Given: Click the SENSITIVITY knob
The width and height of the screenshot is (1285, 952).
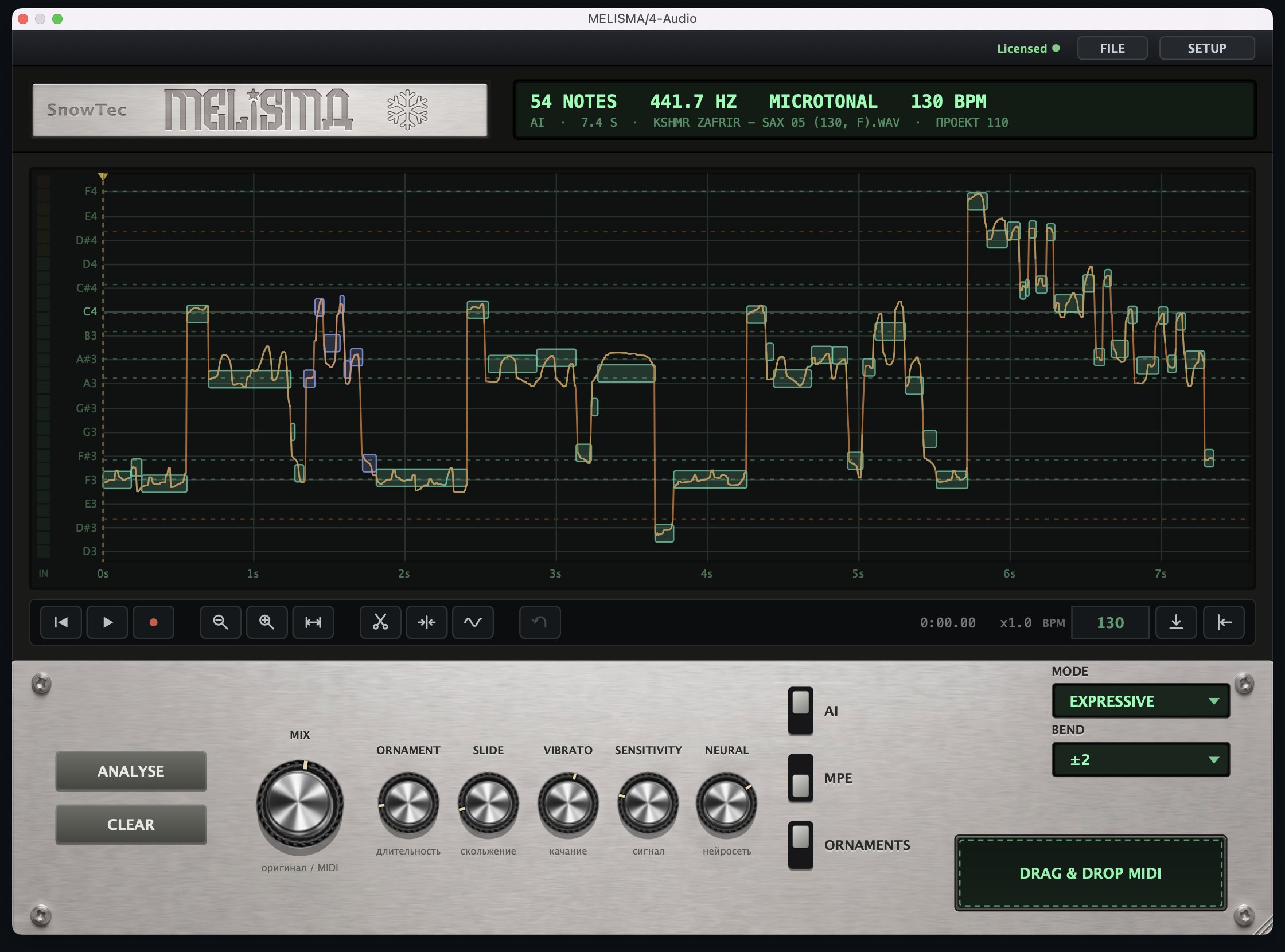Looking at the screenshot, I should point(648,803).
